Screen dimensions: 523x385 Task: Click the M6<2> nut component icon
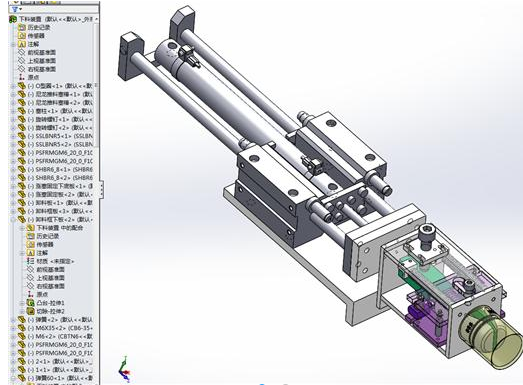tap(22, 336)
